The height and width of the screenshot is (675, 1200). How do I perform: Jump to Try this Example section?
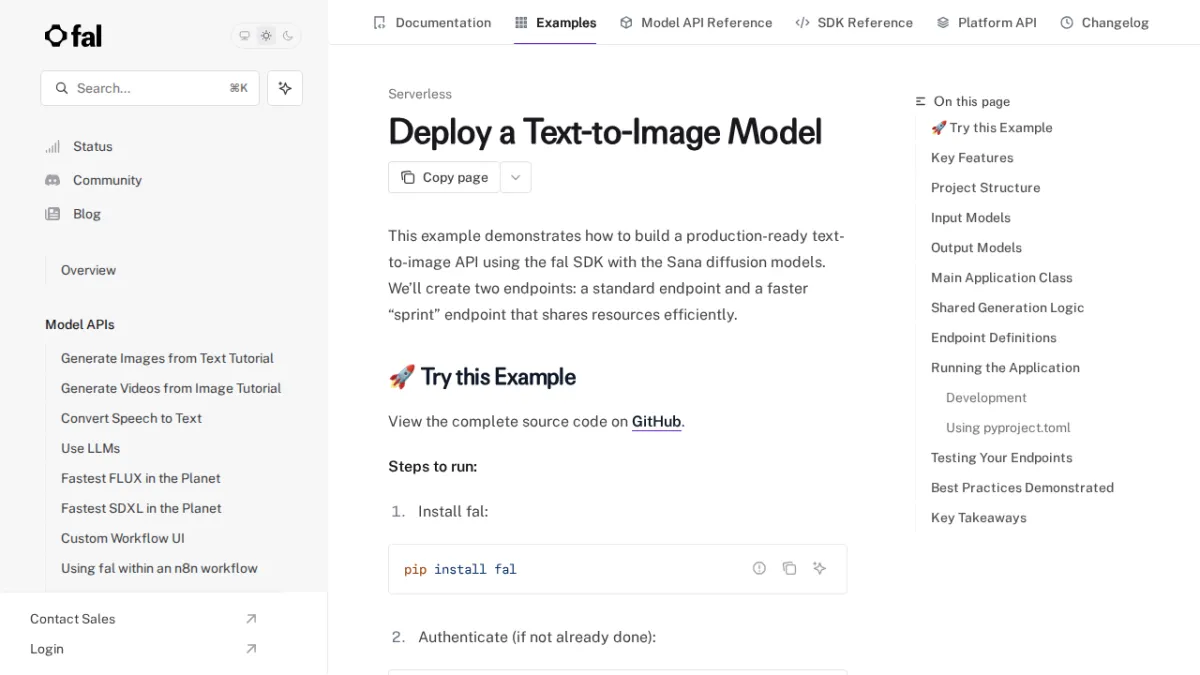991,127
